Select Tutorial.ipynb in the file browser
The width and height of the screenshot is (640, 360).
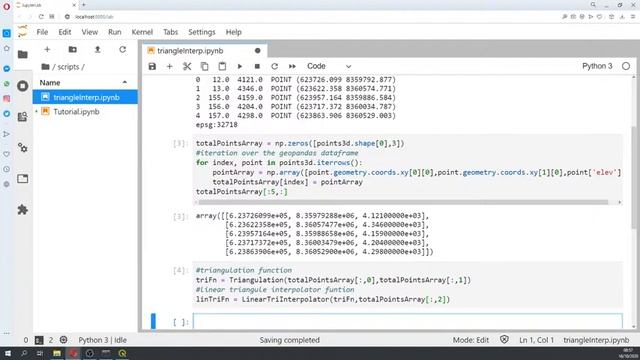click(85, 111)
